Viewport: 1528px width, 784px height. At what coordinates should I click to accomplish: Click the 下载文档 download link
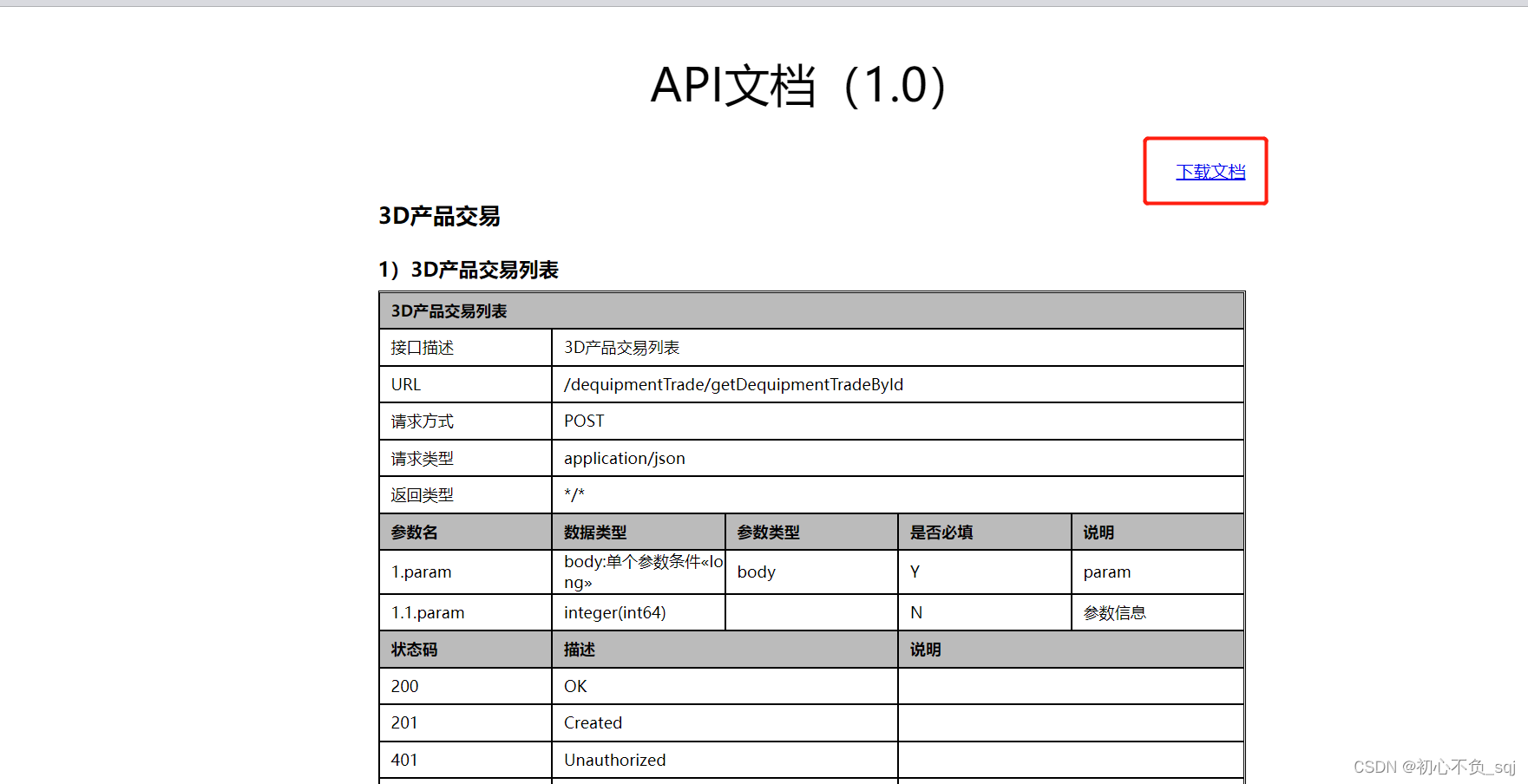[1210, 172]
